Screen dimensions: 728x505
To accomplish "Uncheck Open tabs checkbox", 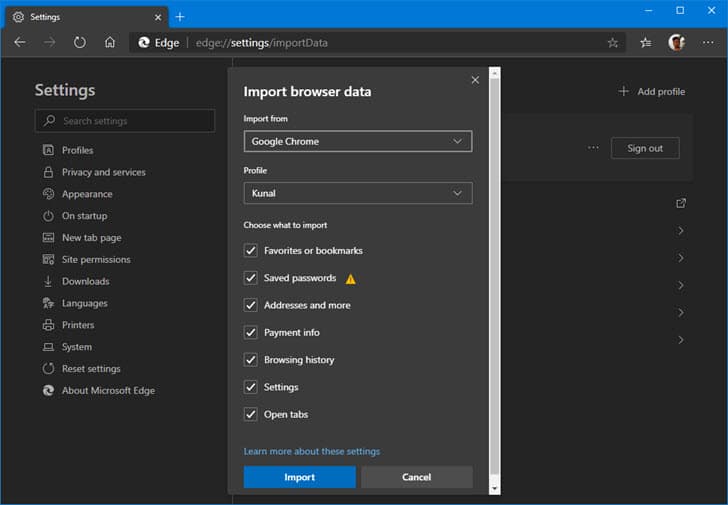I will (x=251, y=414).
